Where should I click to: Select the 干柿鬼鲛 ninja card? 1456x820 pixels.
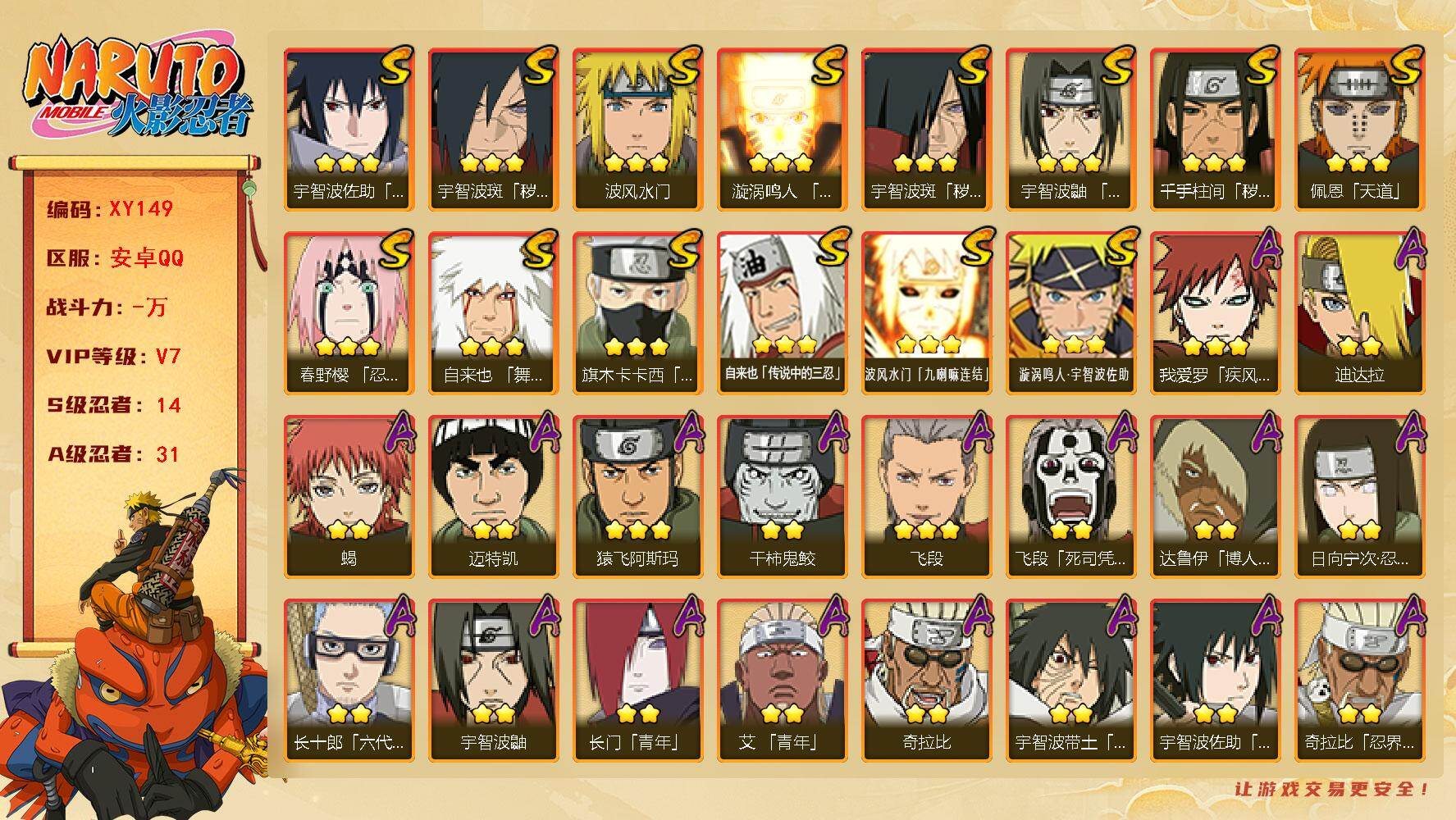click(781, 496)
